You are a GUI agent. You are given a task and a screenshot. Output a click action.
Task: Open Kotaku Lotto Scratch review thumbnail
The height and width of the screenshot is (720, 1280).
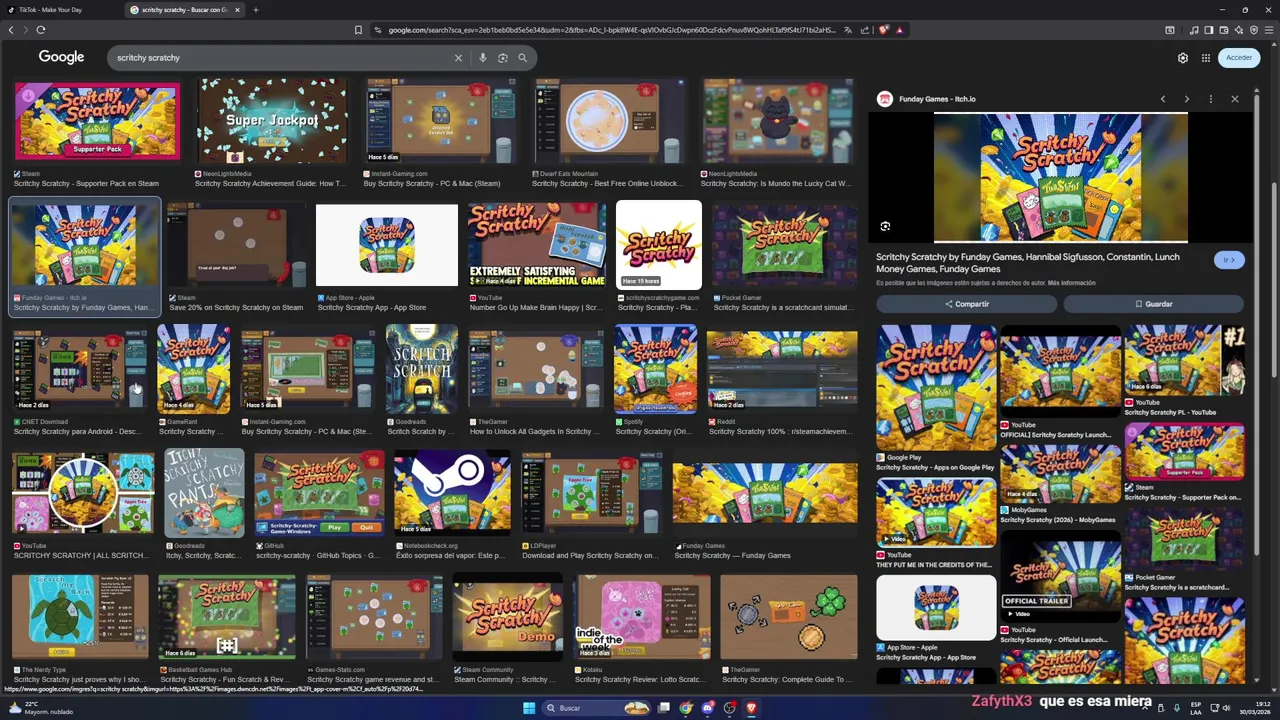point(642,617)
